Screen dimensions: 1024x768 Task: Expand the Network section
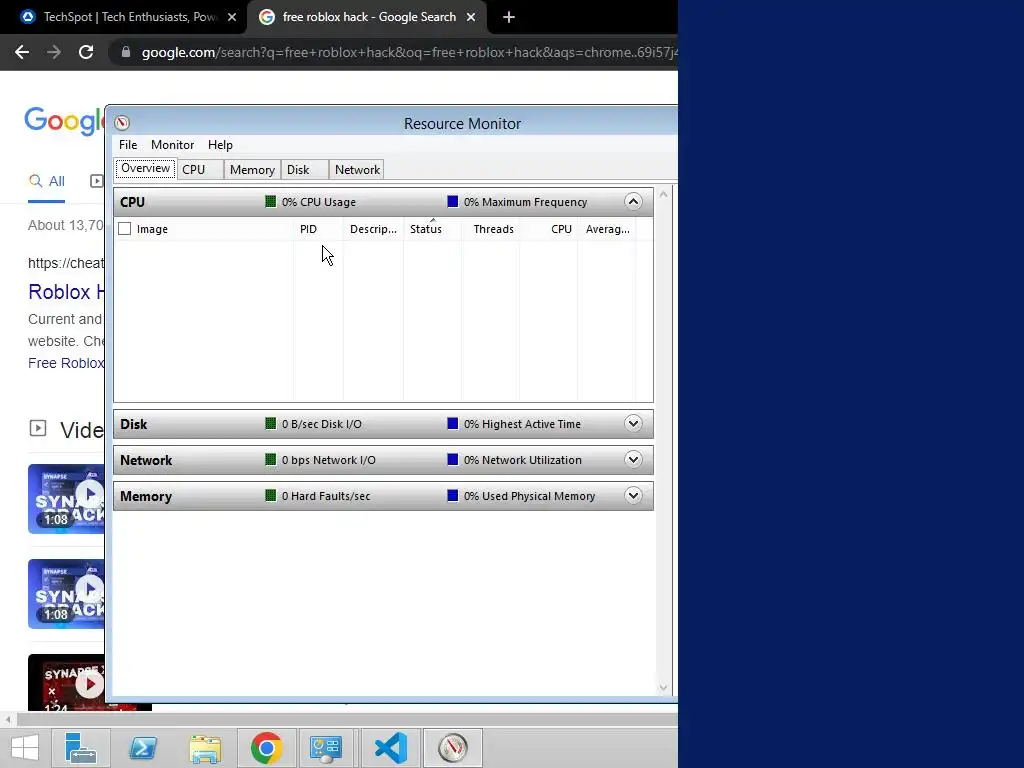(633, 459)
